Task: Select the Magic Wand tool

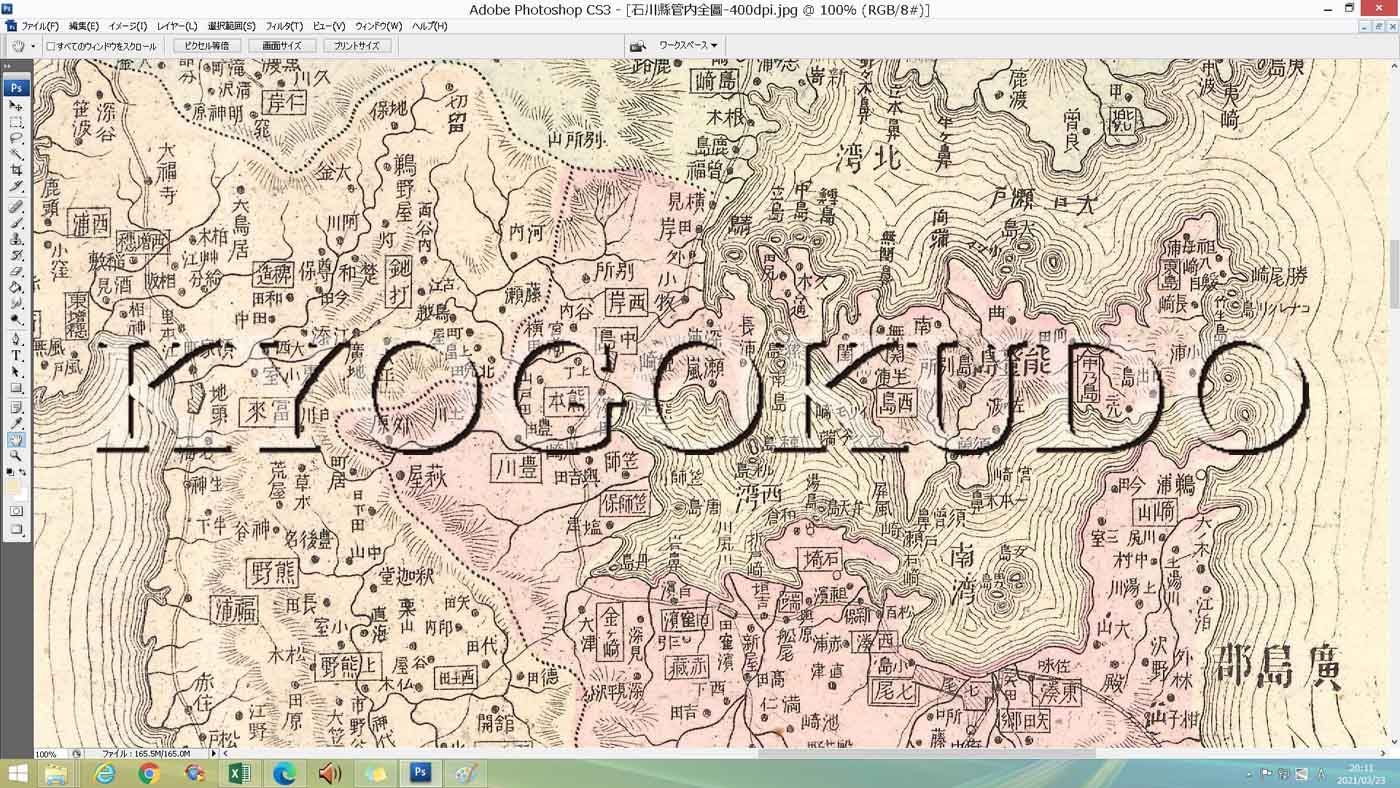Action: (16, 155)
